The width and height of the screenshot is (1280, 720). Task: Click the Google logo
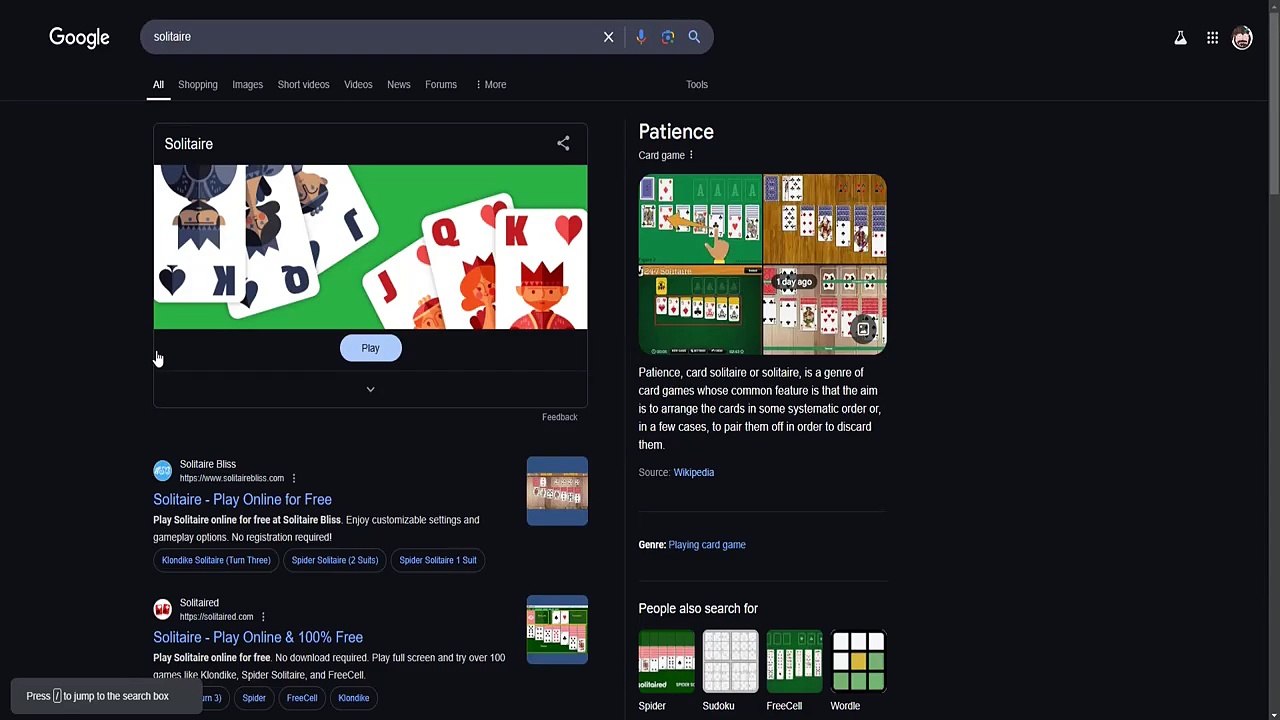[79, 38]
